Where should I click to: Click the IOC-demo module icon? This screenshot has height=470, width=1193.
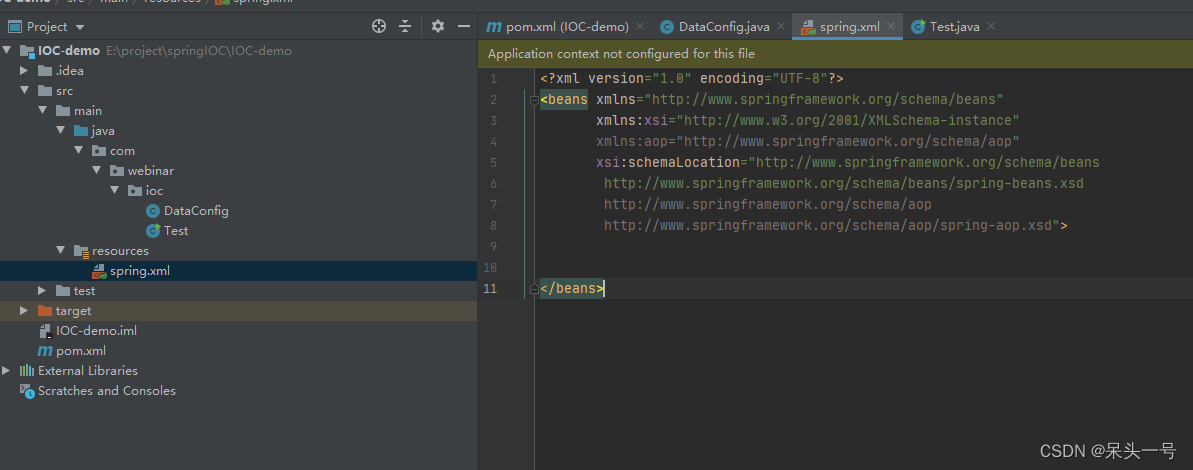tap(27, 51)
